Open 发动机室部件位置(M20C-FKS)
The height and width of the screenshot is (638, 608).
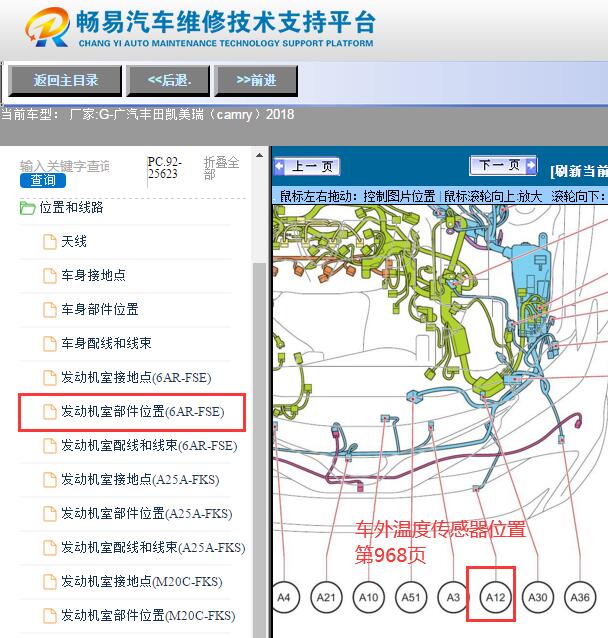click(149, 616)
